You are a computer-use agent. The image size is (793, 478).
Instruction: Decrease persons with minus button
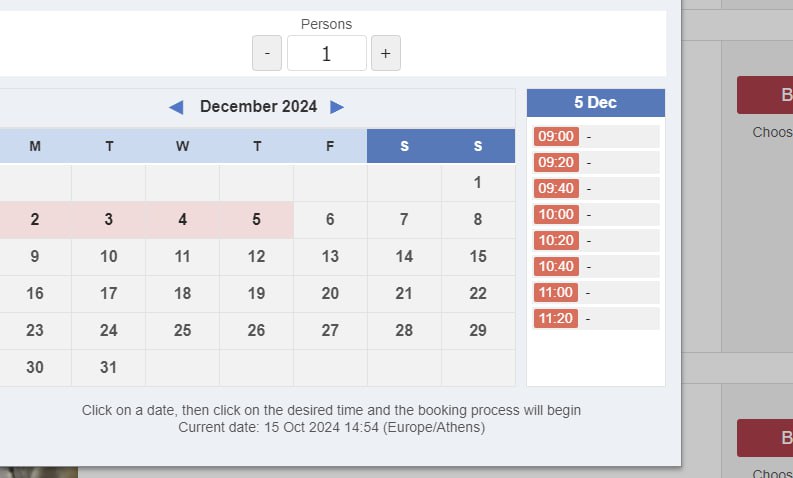[267, 53]
